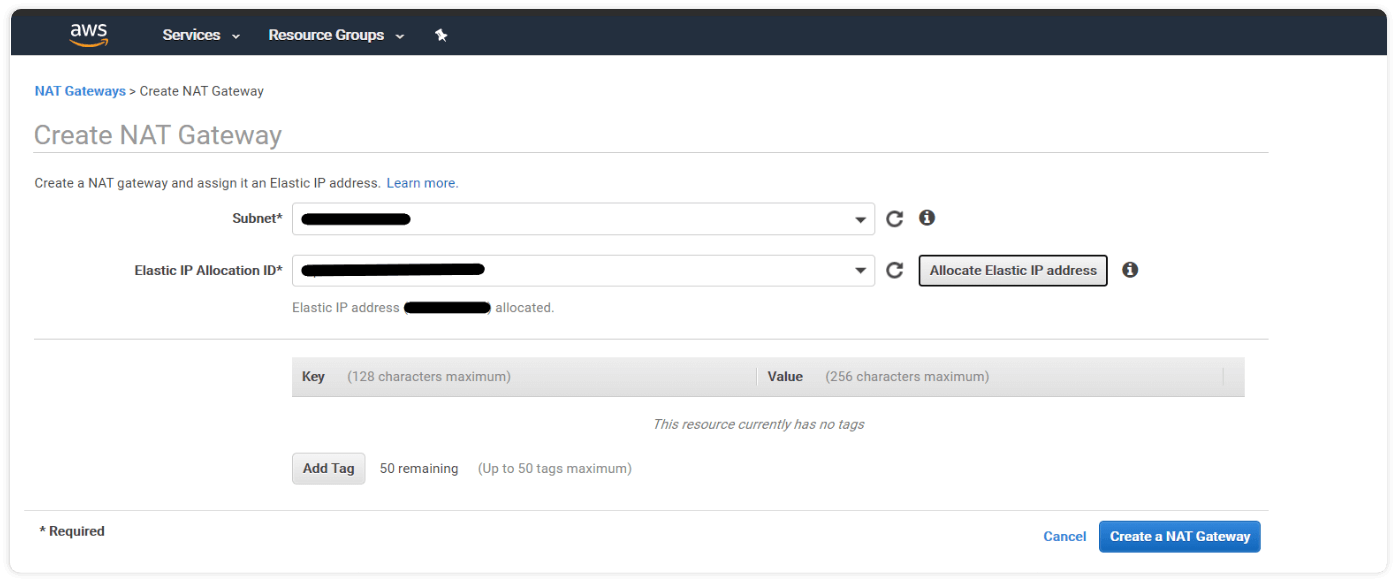Show info about the Subnet field
Viewport: 1396px width, 582px height.
[x=927, y=218]
